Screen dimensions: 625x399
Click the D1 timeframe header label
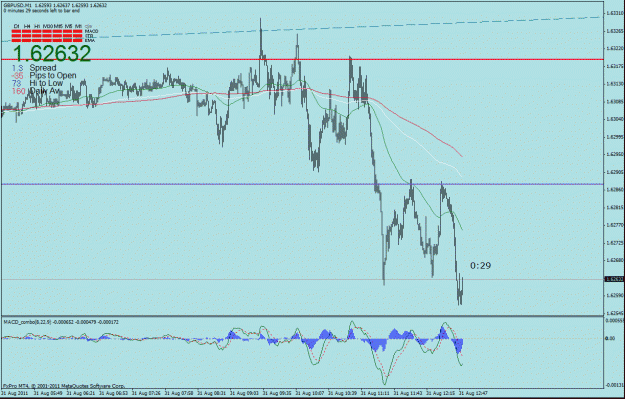[16, 26]
